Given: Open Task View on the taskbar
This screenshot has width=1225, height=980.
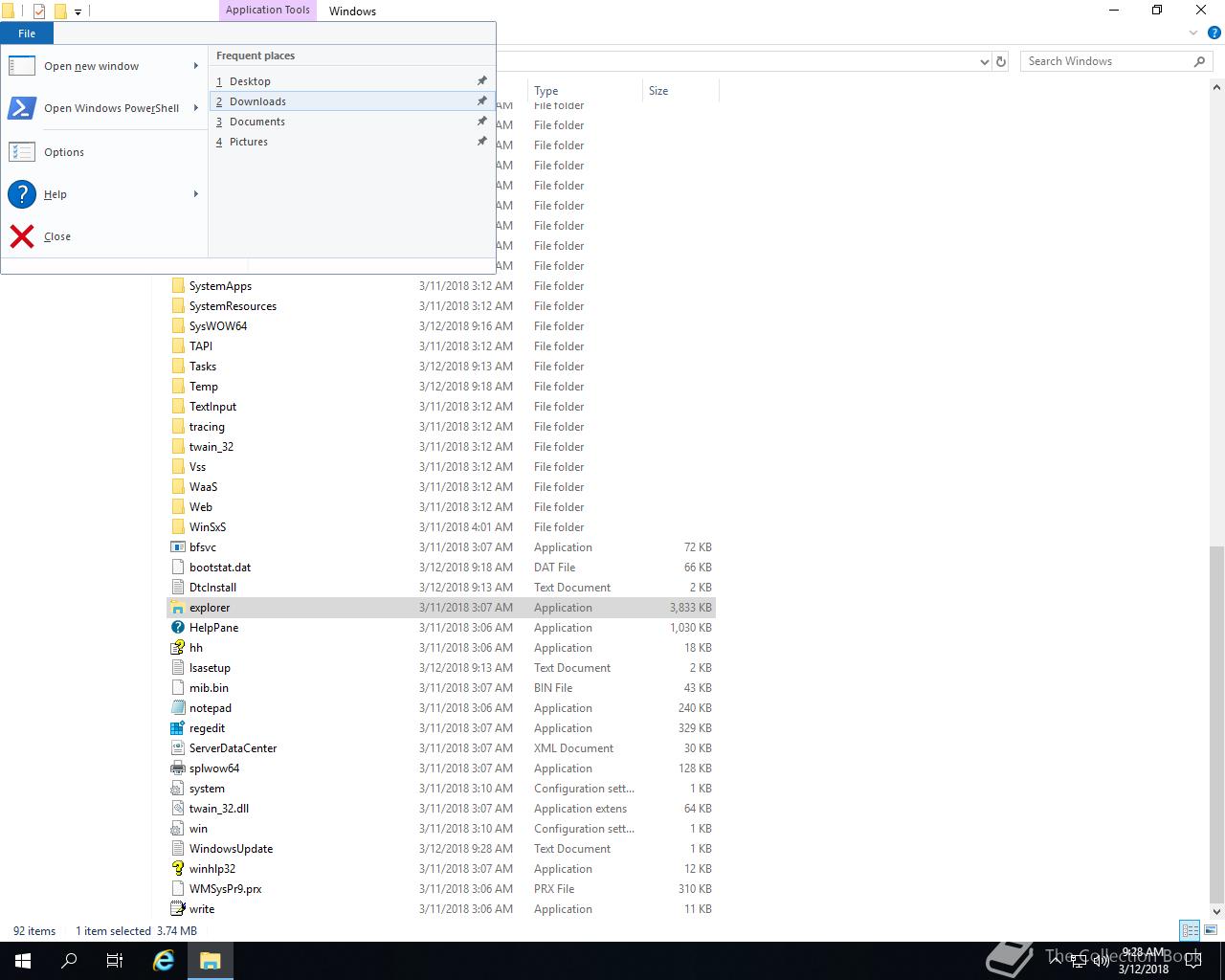Looking at the screenshot, I should 114,961.
